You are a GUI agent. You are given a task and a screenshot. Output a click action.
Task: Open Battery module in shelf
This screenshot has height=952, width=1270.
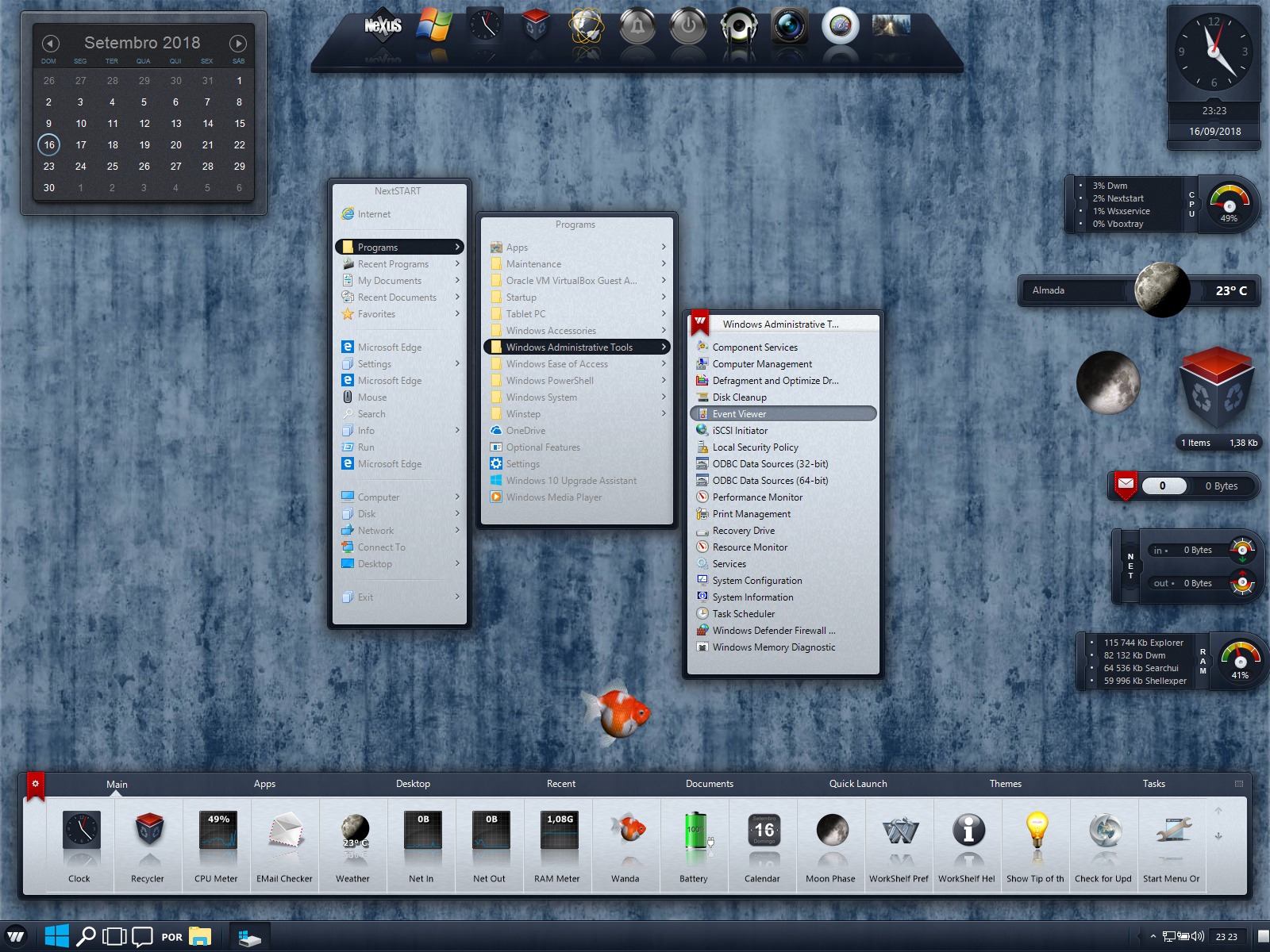(695, 830)
